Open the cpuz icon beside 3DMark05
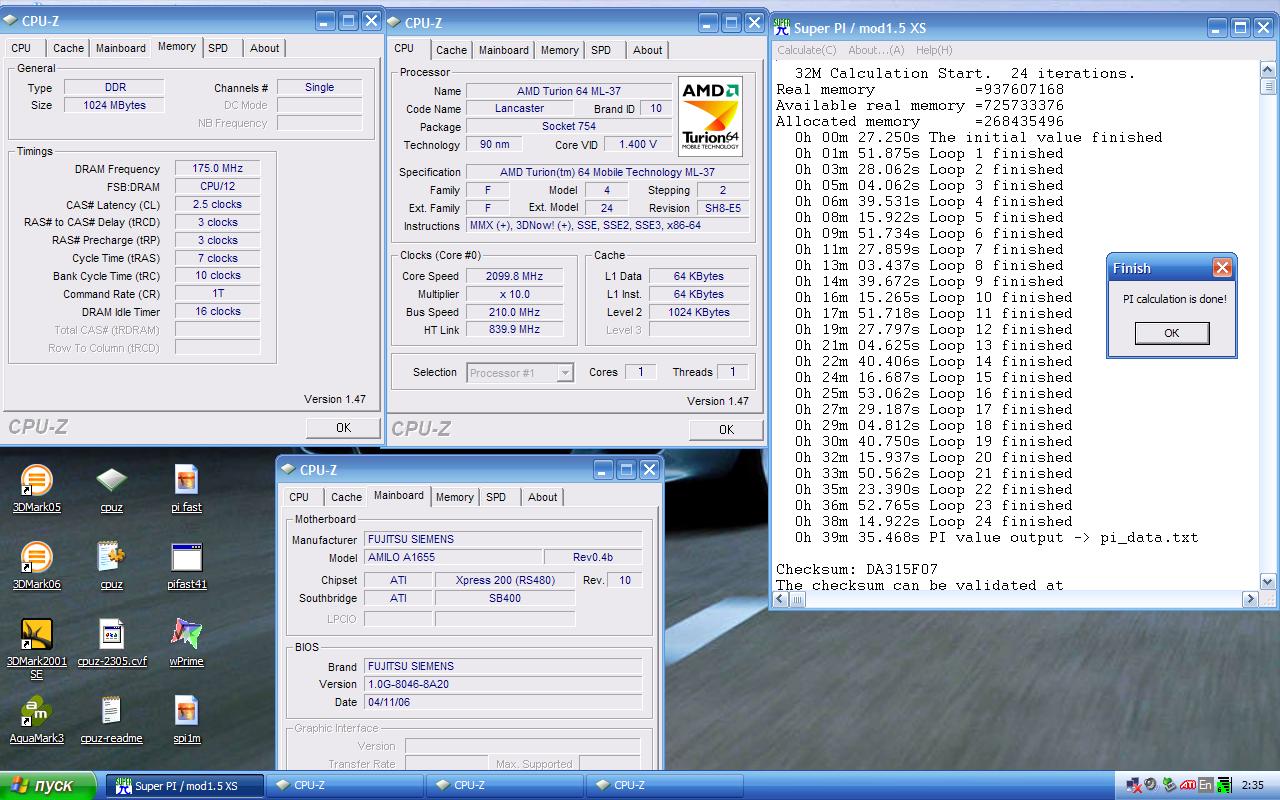The height and width of the screenshot is (800, 1280). coord(111,487)
